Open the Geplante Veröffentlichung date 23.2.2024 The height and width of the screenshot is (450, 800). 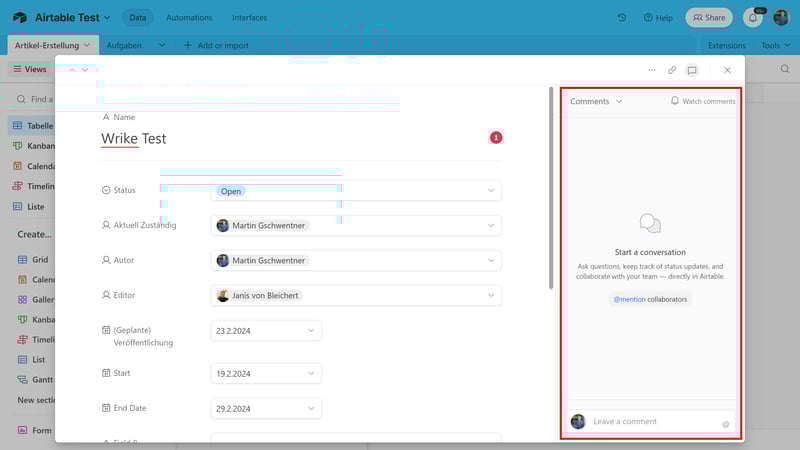pos(266,331)
